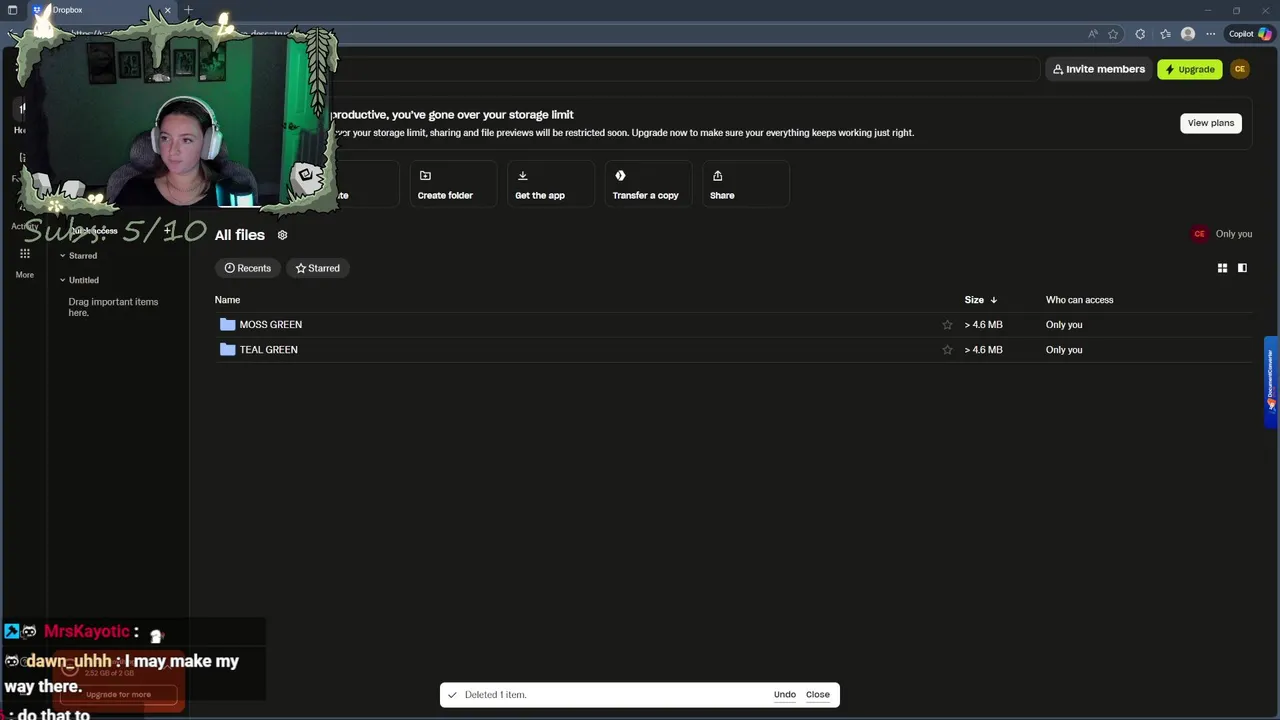
Task: Add page to favorites with star icon
Action: click(x=1113, y=34)
